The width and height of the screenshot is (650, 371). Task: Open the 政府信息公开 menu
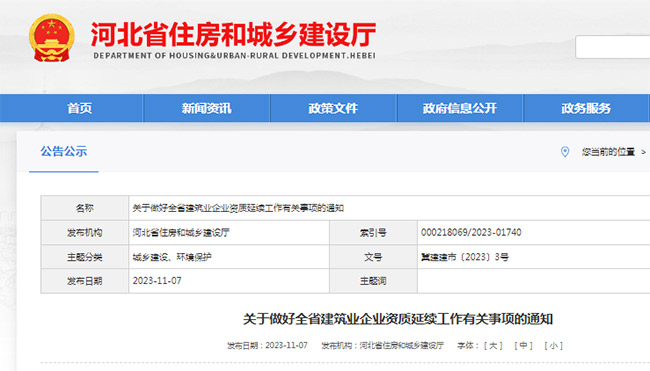[x=459, y=108]
